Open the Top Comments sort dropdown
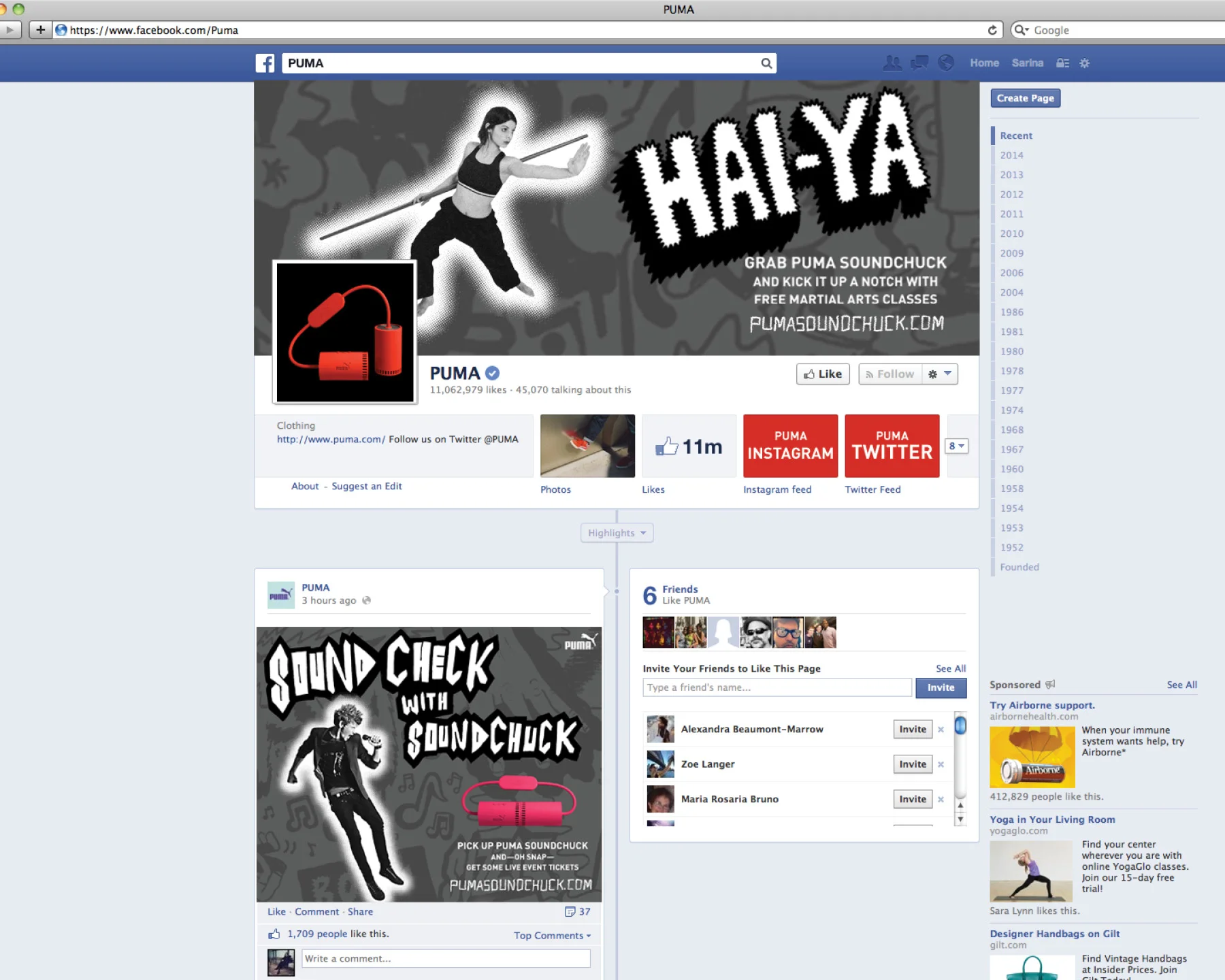Viewport: 1225px width, 980px height. click(x=552, y=935)
